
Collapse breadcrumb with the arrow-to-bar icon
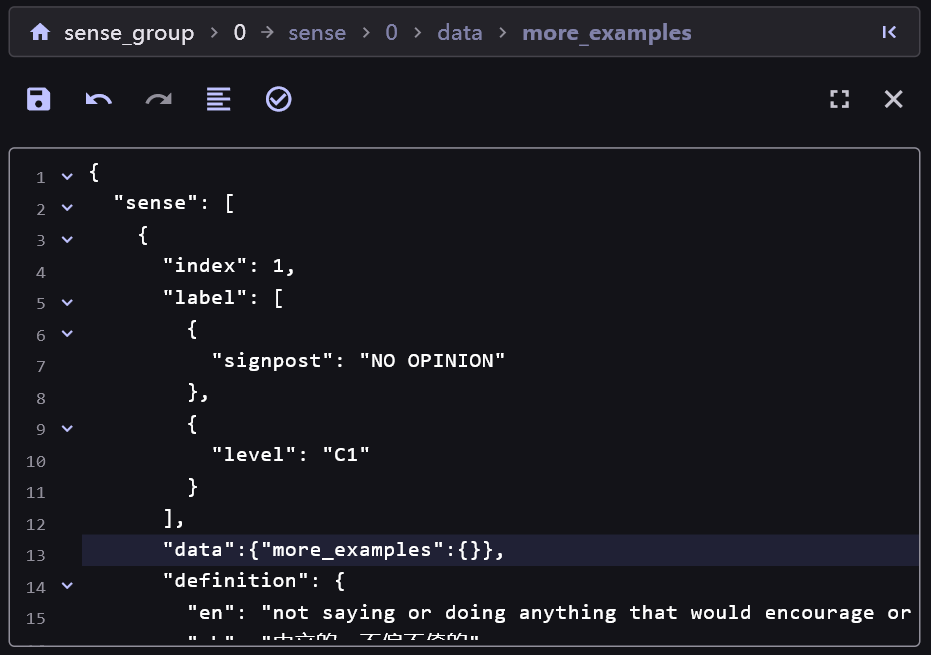(889, 33)
